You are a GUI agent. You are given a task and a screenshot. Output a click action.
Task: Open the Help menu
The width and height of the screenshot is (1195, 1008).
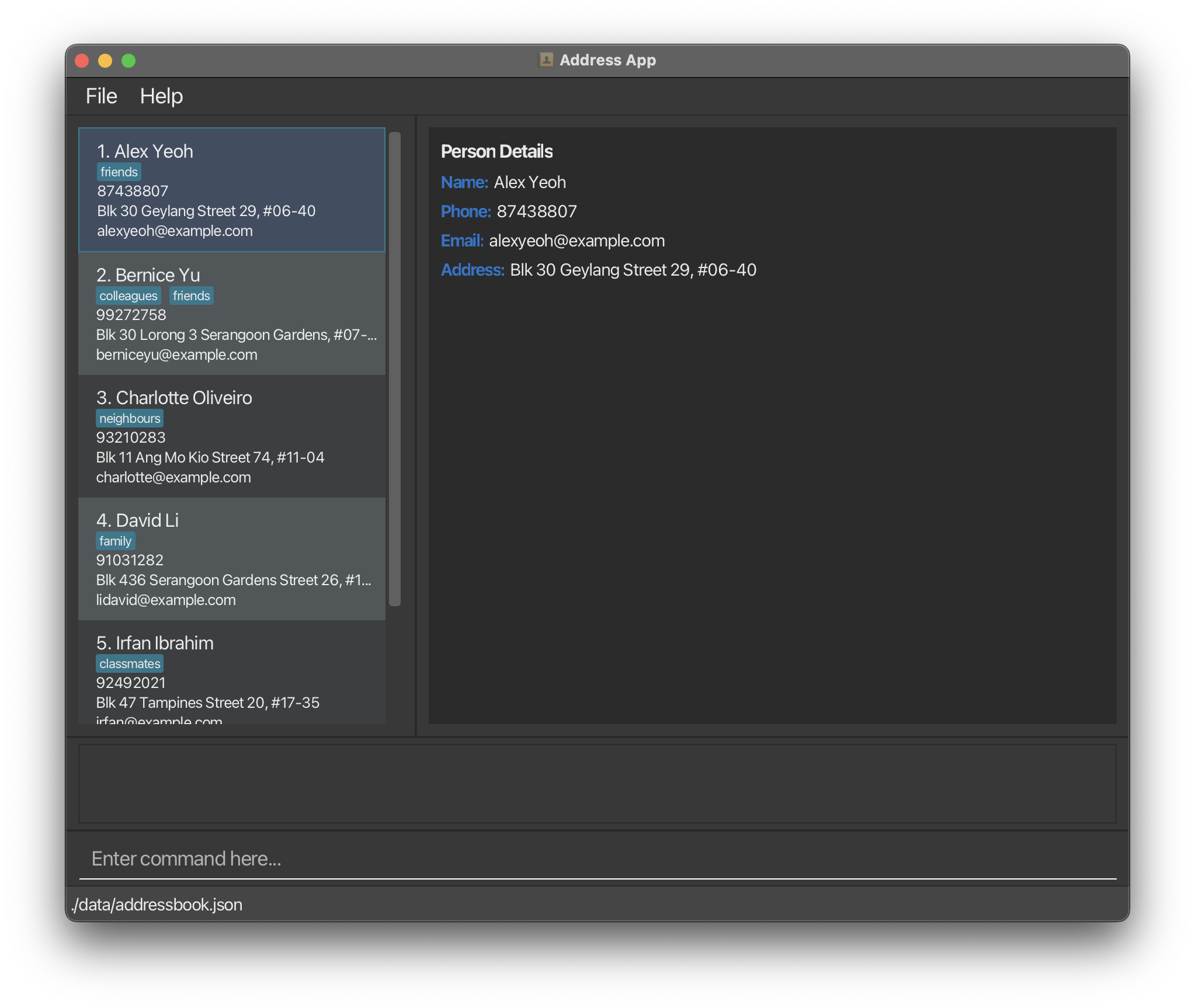161,96
